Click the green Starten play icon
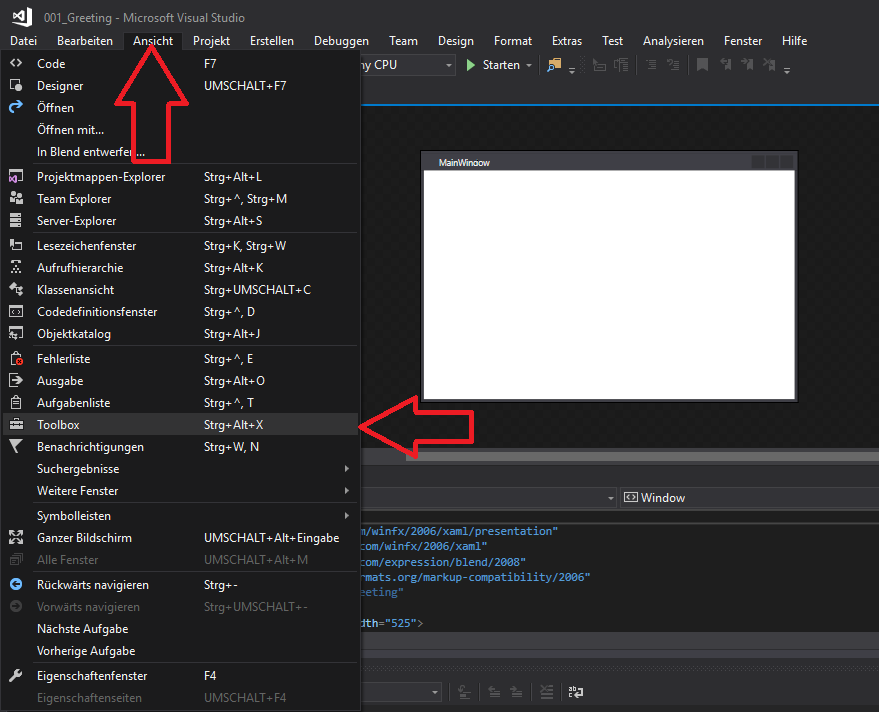This screenshot has width=879, height=712. click(471, 65)
